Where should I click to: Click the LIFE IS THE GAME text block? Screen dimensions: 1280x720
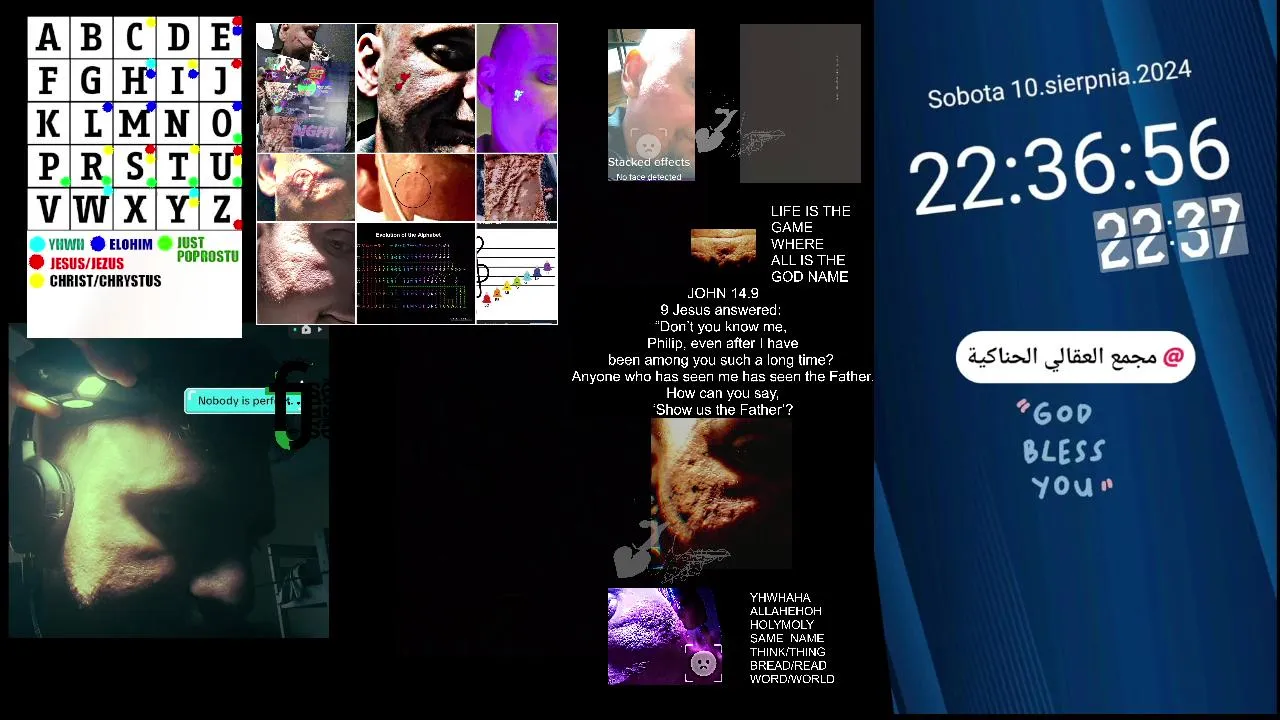tap(810, 244)
